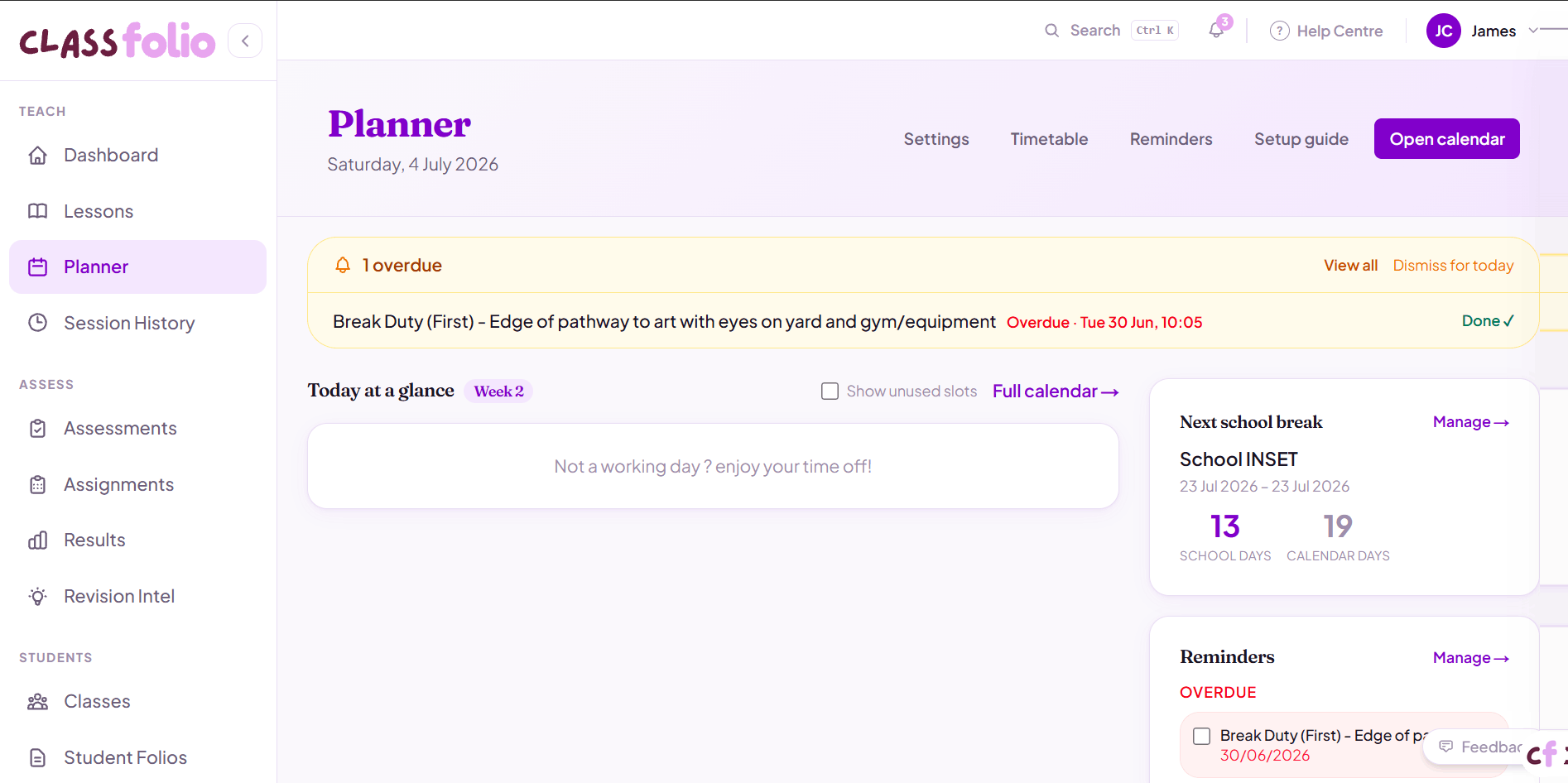Click the Saturday, 4 July 2026 date

(412, 164)
